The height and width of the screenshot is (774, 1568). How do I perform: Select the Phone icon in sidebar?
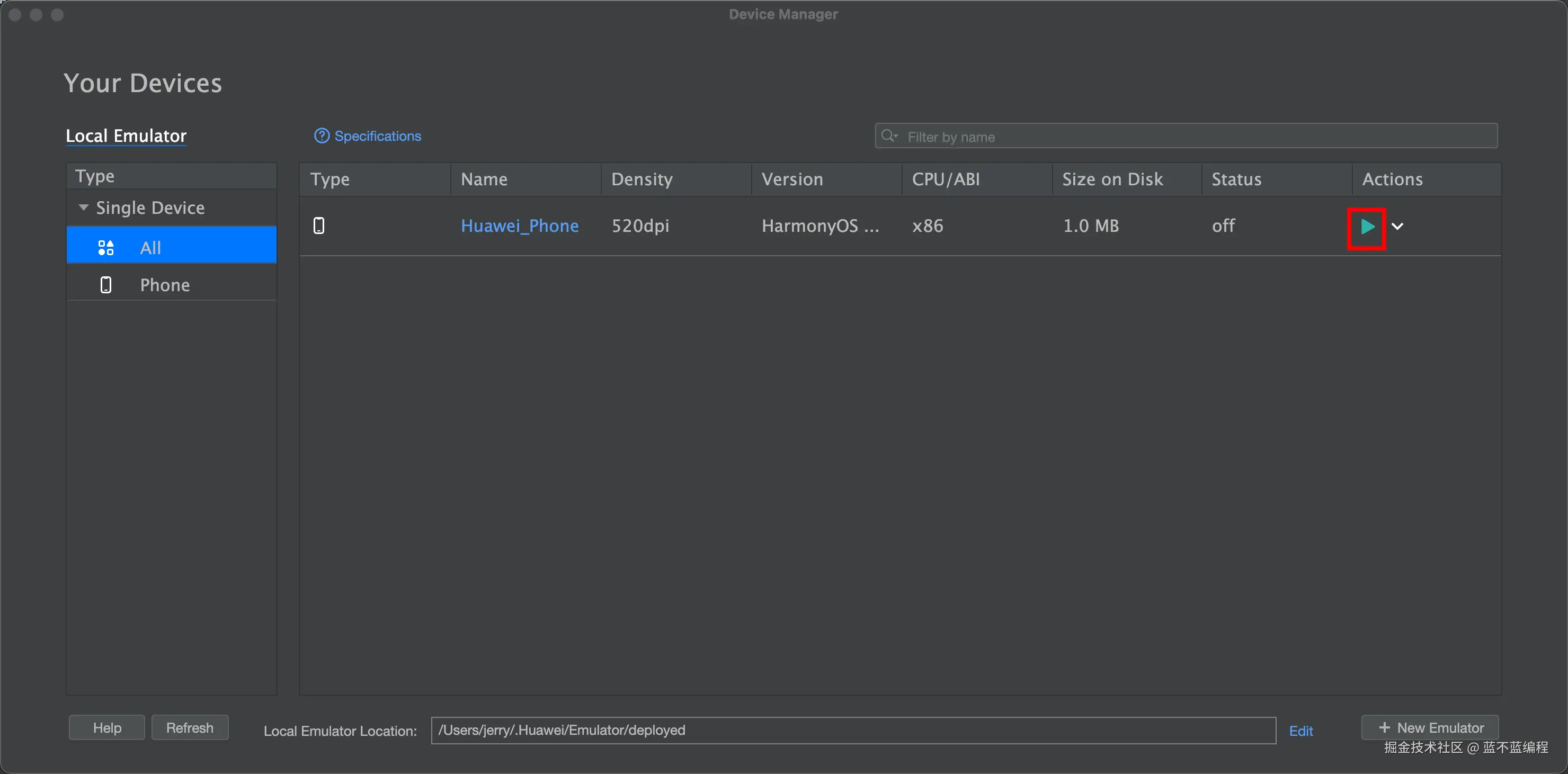click(x=106, y=285)
